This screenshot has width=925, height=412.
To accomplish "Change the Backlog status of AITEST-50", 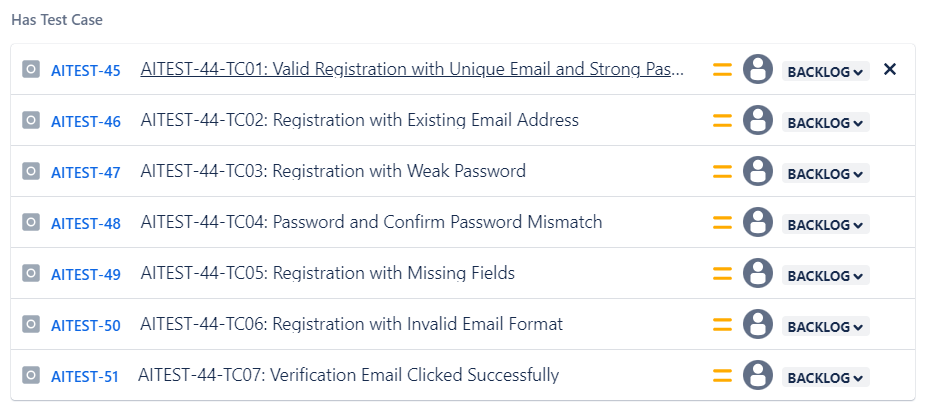I will tap(825, 327).
